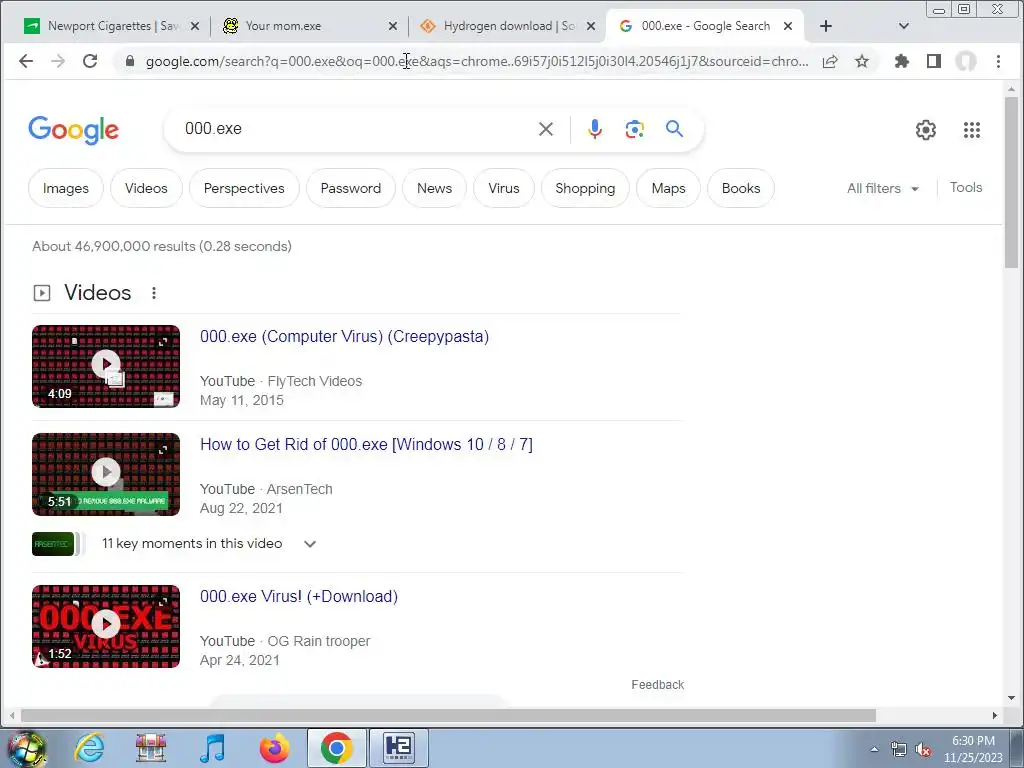Viewport: 1024px width, 768px height.
Task: Select the Shopping filter chip
Action: click(585, 188)
